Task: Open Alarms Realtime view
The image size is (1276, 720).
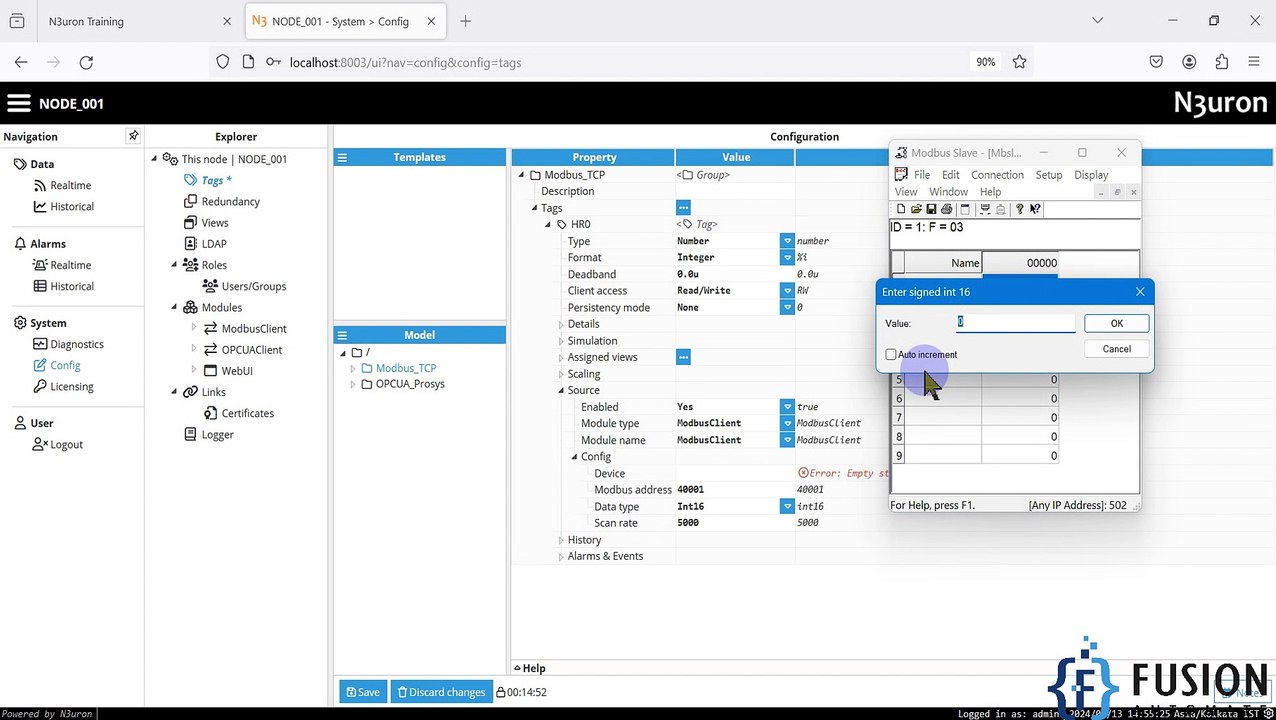Action: (70, 265)
